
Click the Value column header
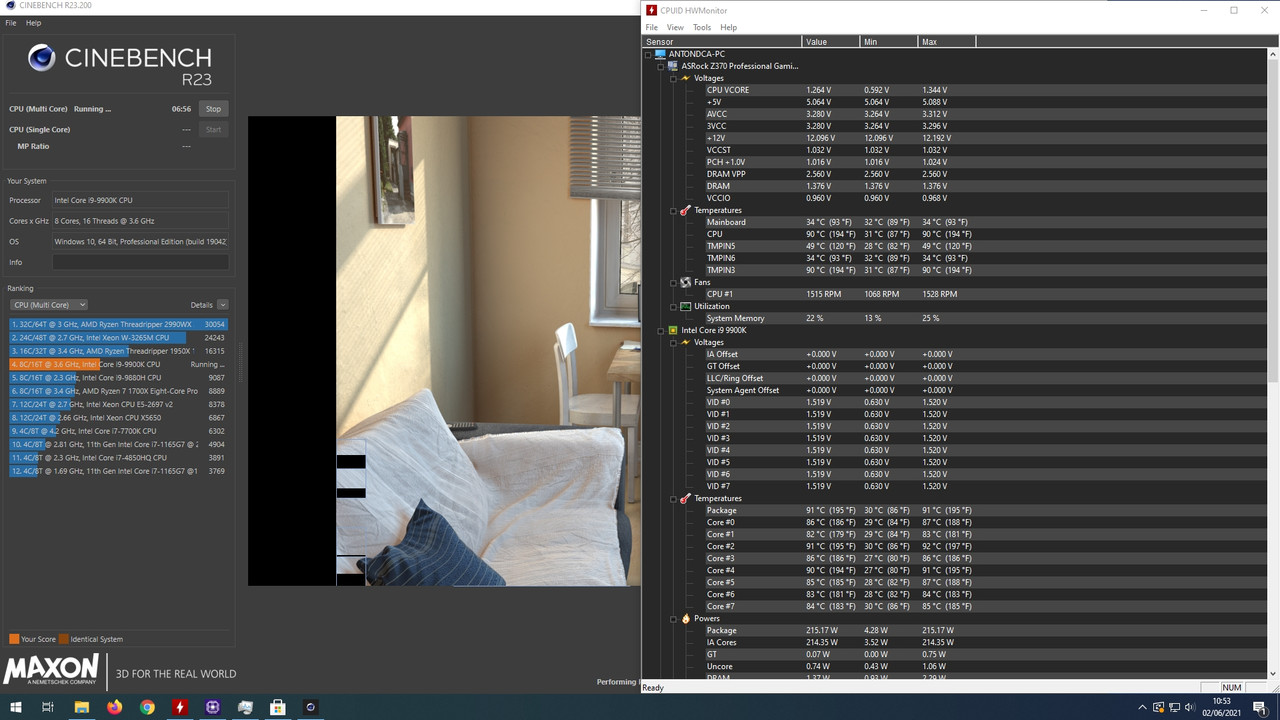pyautogui.click(x=831, y=42)
